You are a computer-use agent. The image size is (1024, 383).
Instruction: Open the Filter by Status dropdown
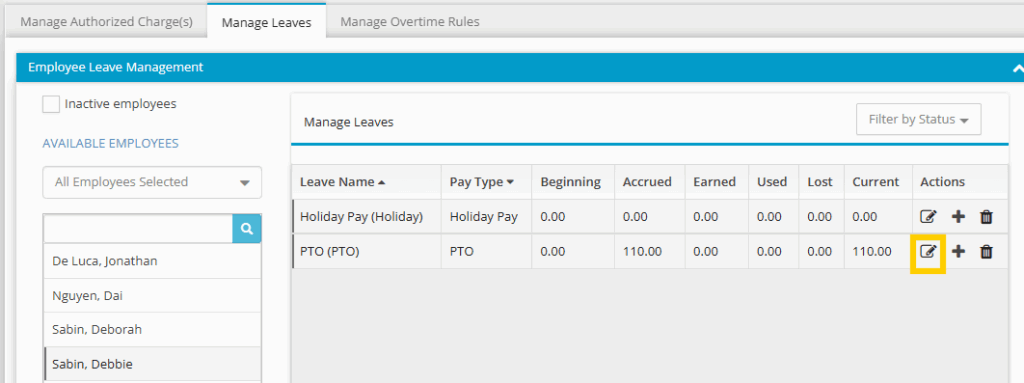point(918,120)
